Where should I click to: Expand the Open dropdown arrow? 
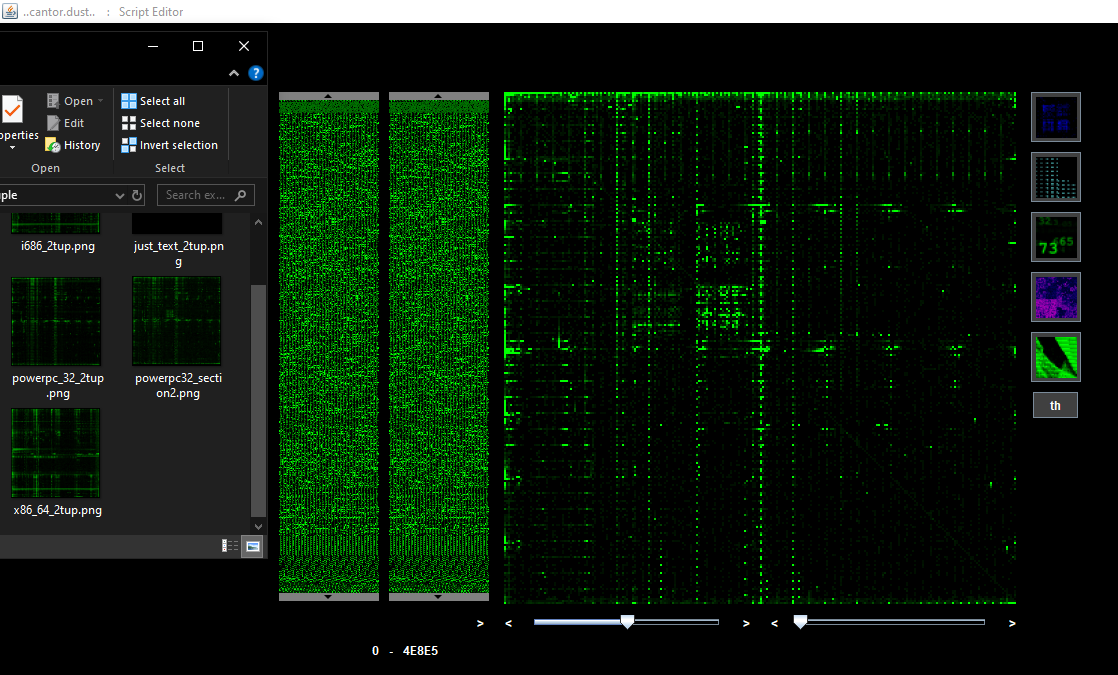point(101,101)
